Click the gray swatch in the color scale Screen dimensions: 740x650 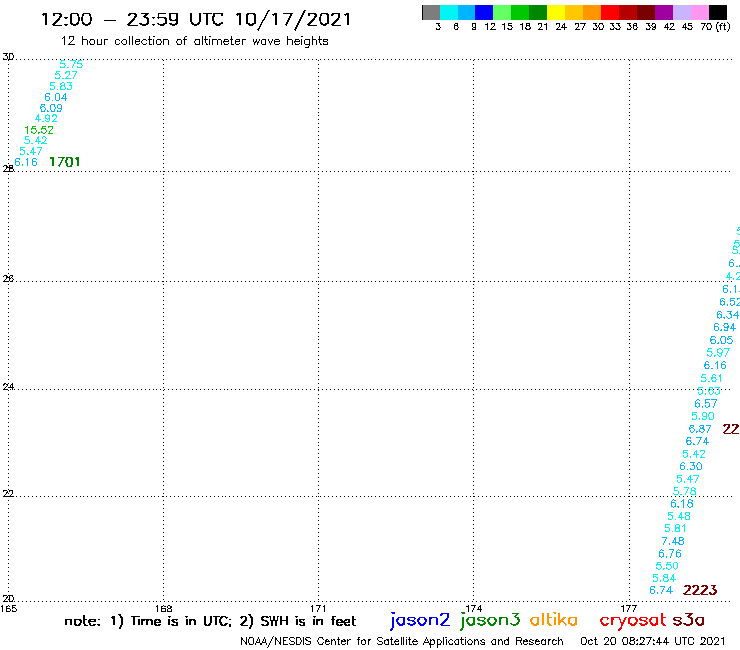(x=431, y=12)
